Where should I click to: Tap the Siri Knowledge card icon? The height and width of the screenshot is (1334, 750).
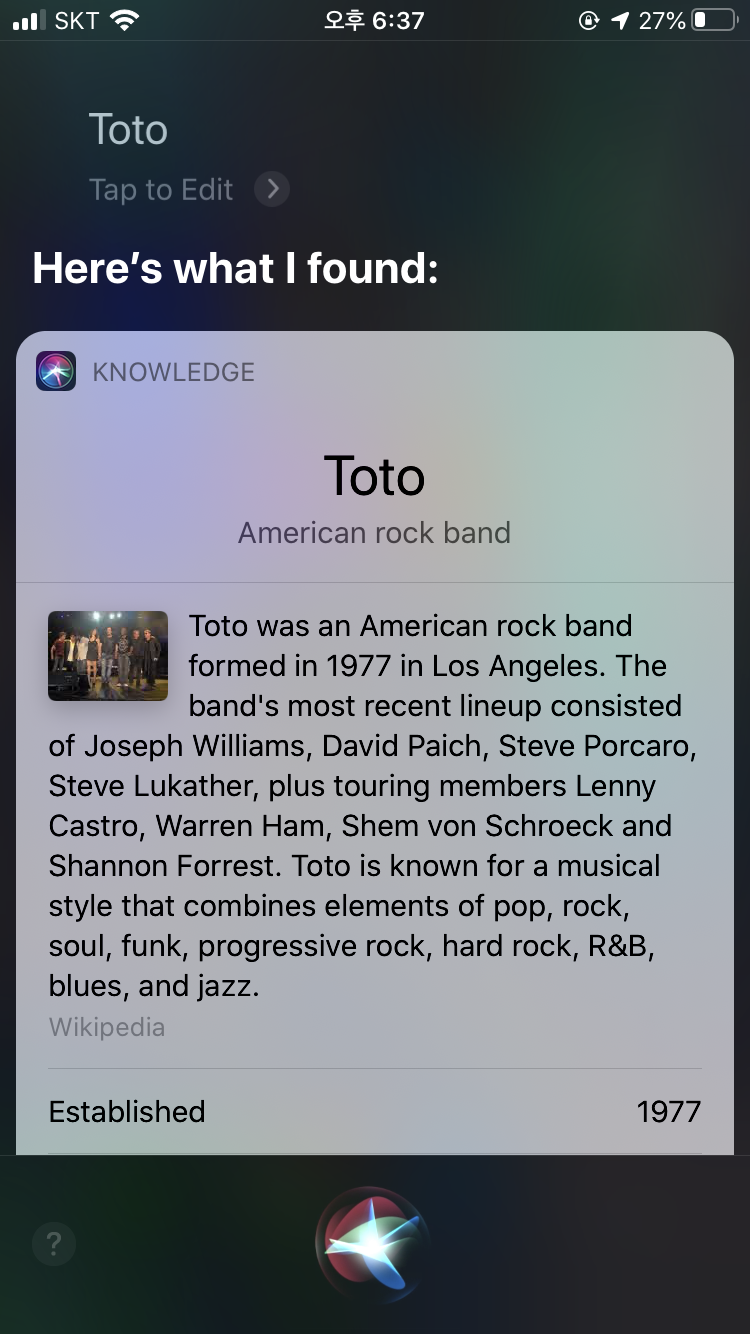56,371
